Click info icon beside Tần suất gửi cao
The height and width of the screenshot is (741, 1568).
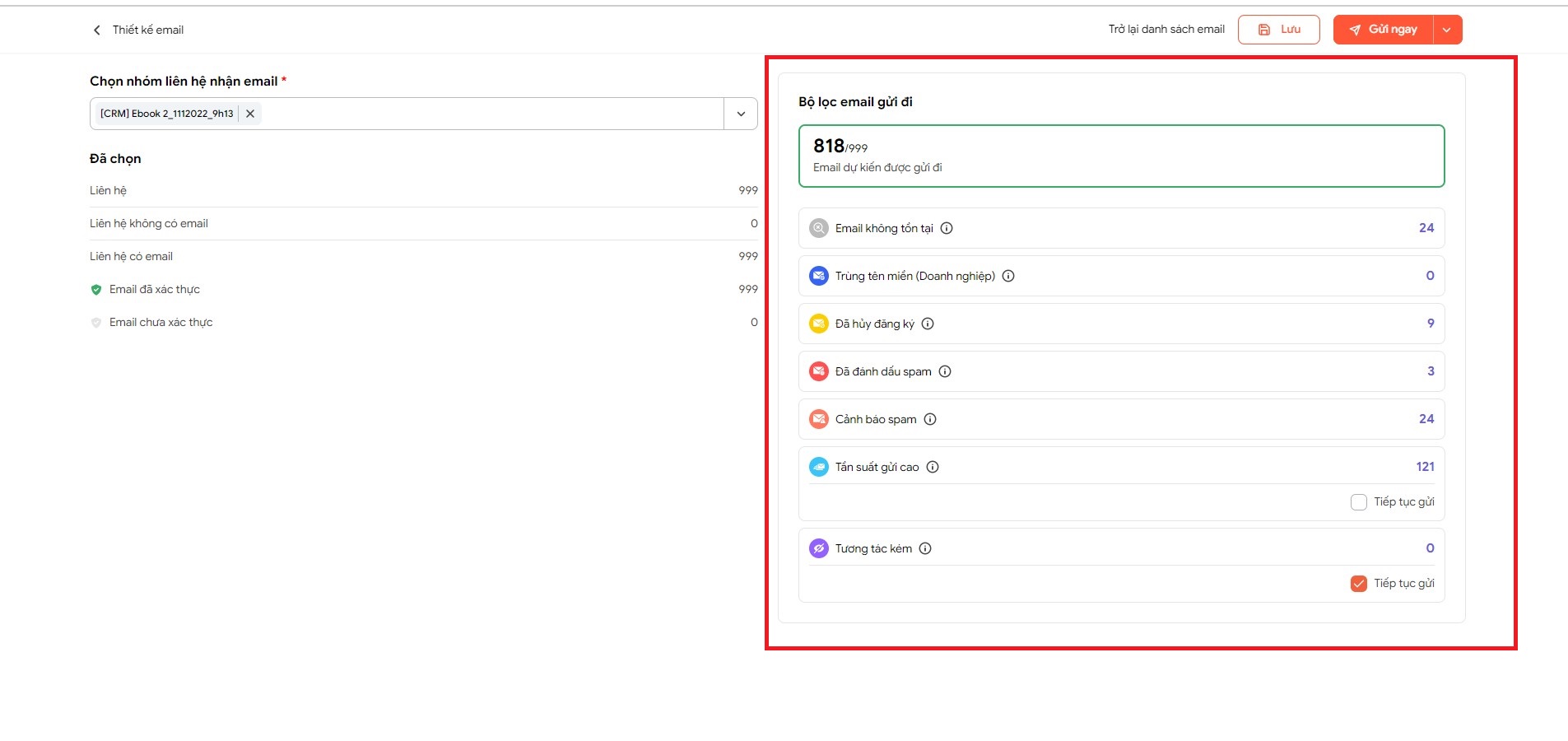(x=933, y=467)
